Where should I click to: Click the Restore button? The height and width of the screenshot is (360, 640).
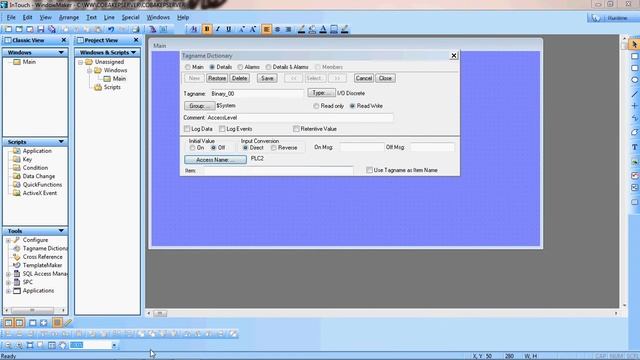(217, 78)
